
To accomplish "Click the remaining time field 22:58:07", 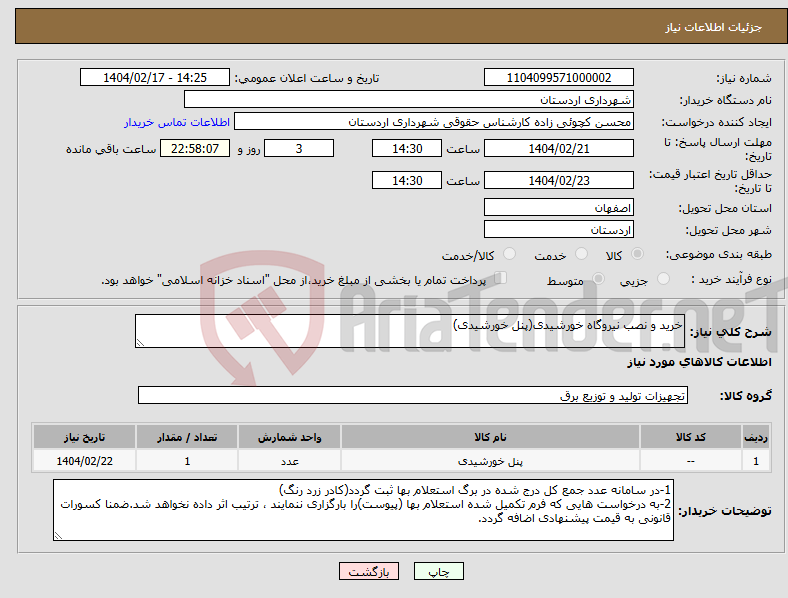I will pyautogui.click(x=195, y=148).
